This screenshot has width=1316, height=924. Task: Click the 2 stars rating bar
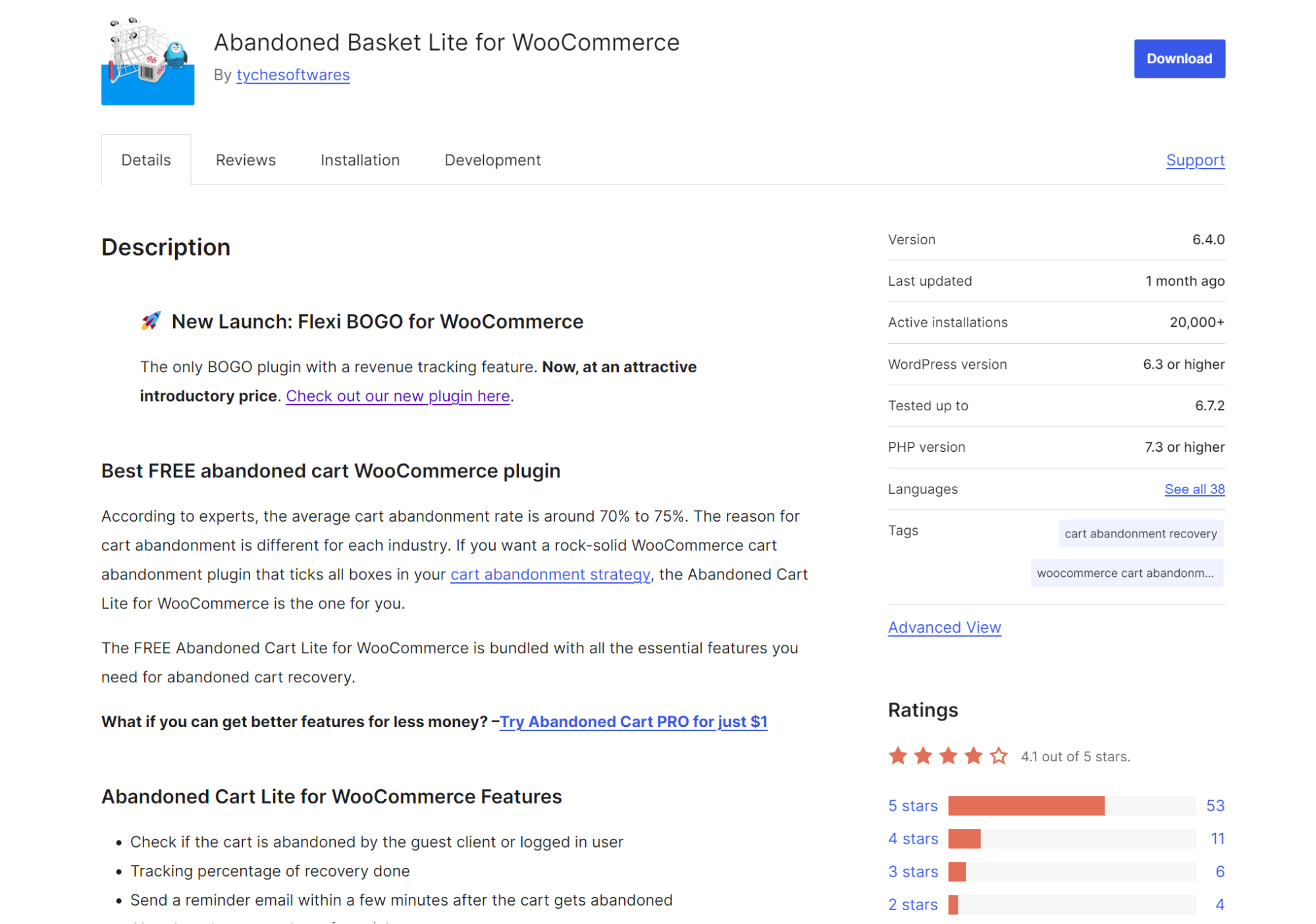(x=1072, y=904)
